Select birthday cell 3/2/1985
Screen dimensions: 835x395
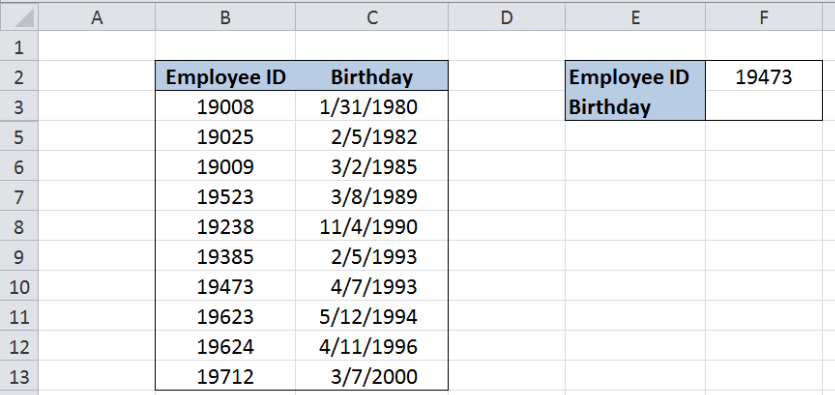[x=372, y=167]
